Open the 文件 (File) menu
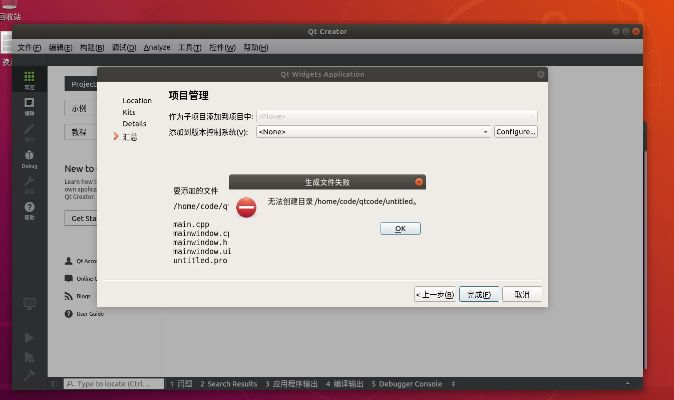Viewport: 674px width, 400px height. pos(29,47)
